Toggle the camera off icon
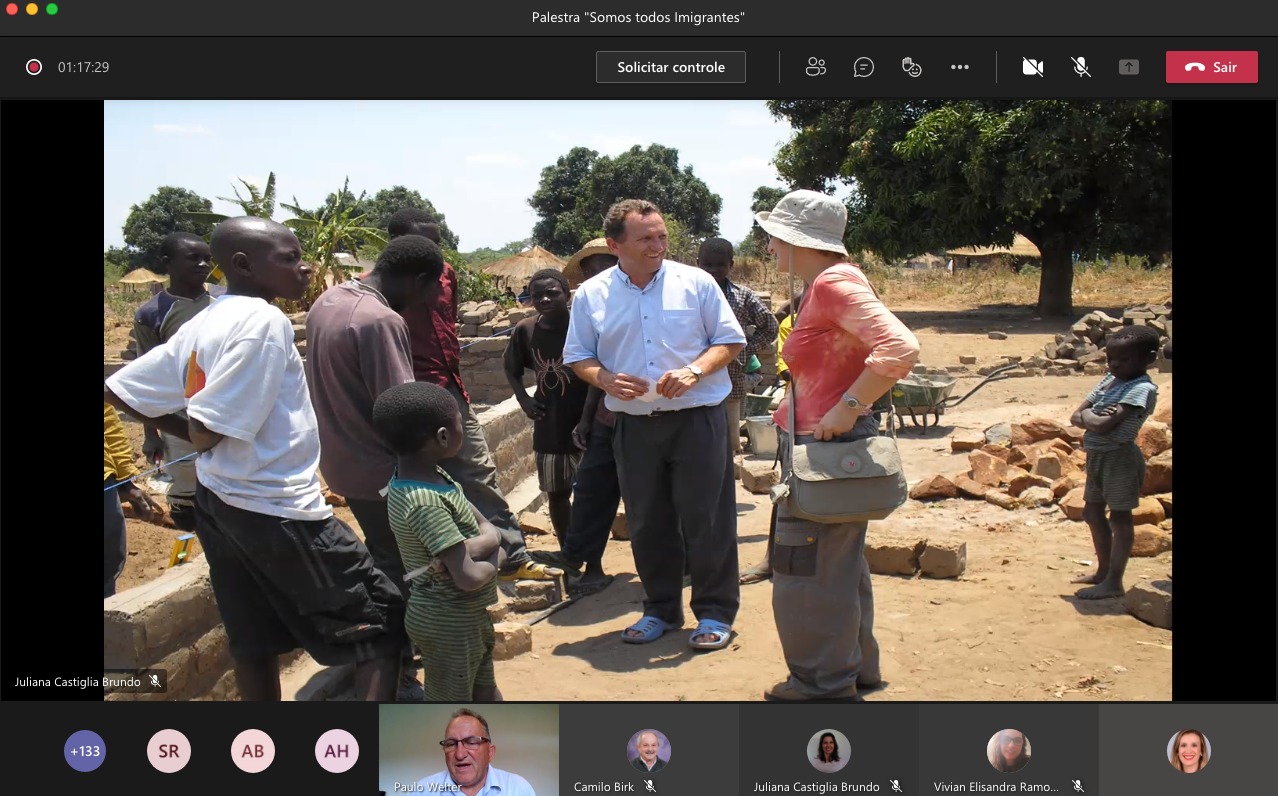Image resolution: width=1278 pixels, height=796 pixels. coord(1033,67)
